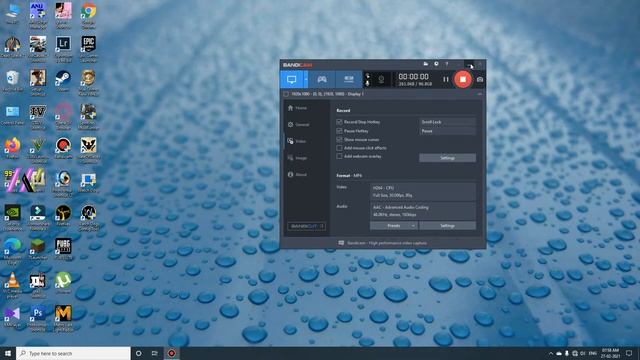Open Bandicam help question mark icon

[x=447, y=64]
